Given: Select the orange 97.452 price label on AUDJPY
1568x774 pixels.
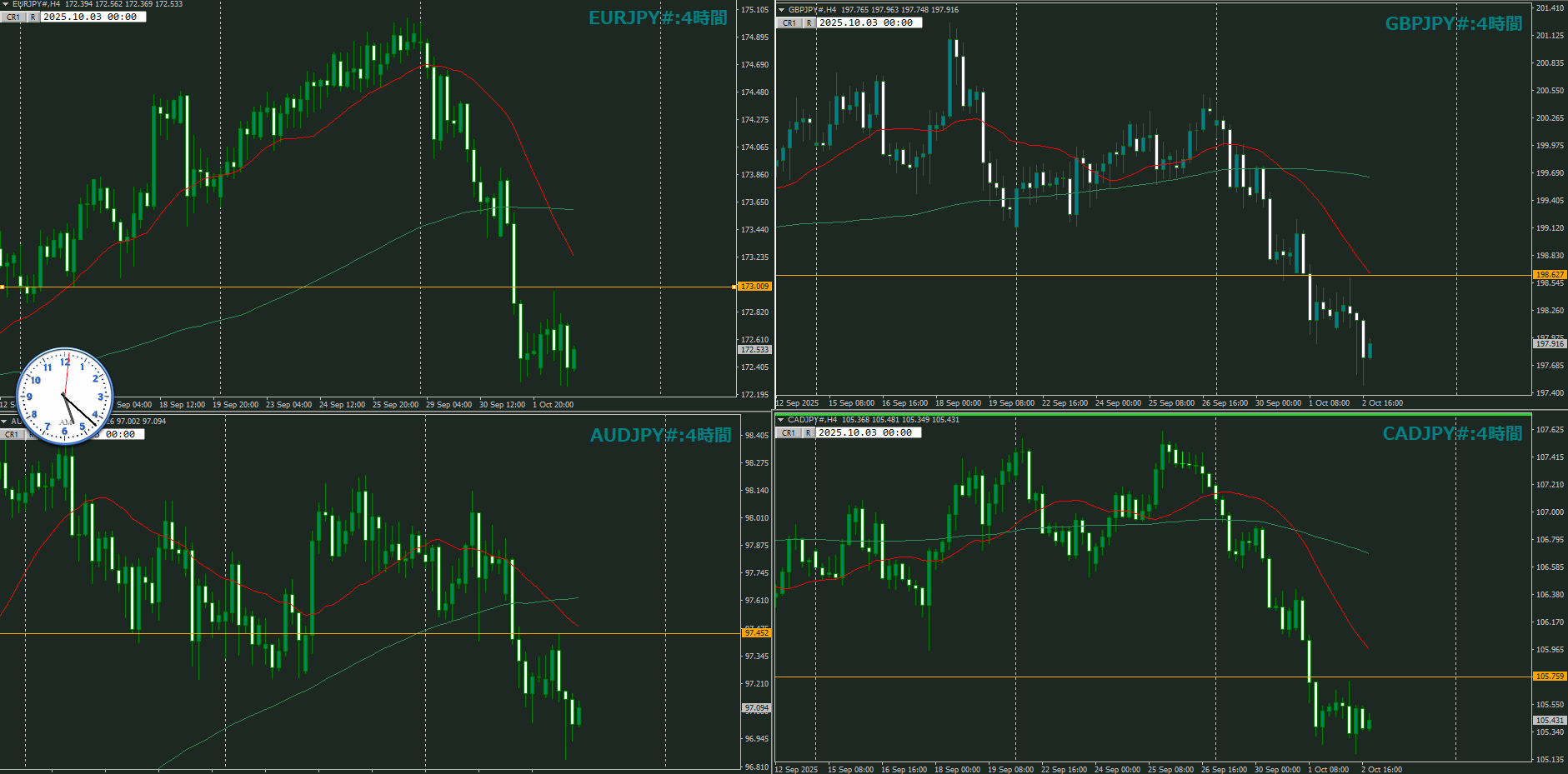Looking at the screenshot, I should click(x=757, y=633).
